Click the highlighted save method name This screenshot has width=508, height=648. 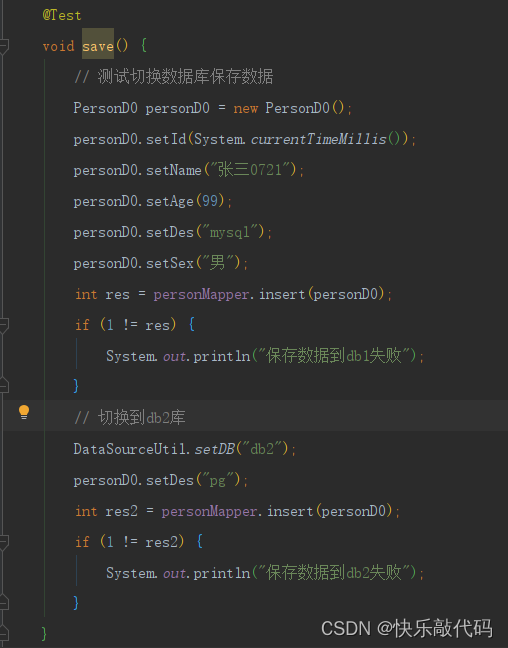(98, 45)
